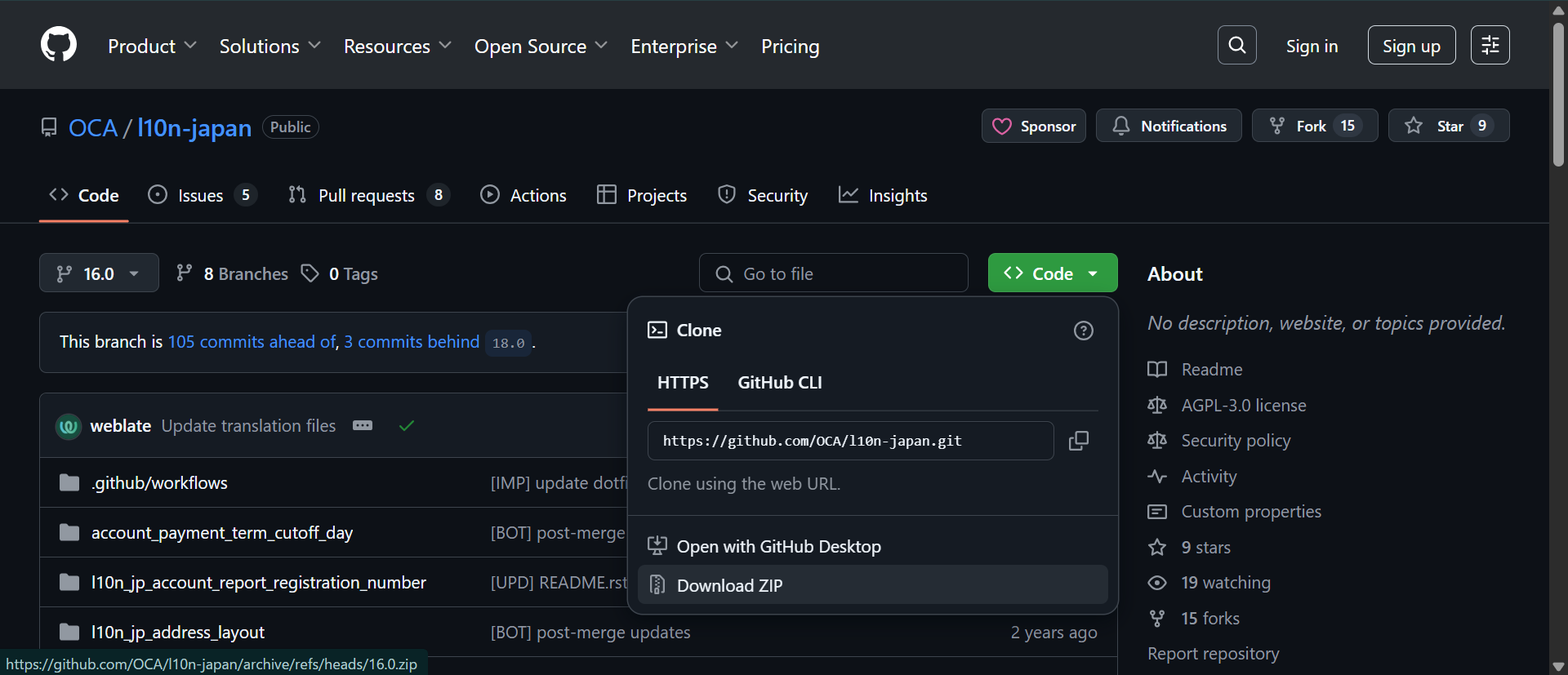Click the Notifications button
This screenshot has width=1568, height=675.
point(1169,126)
